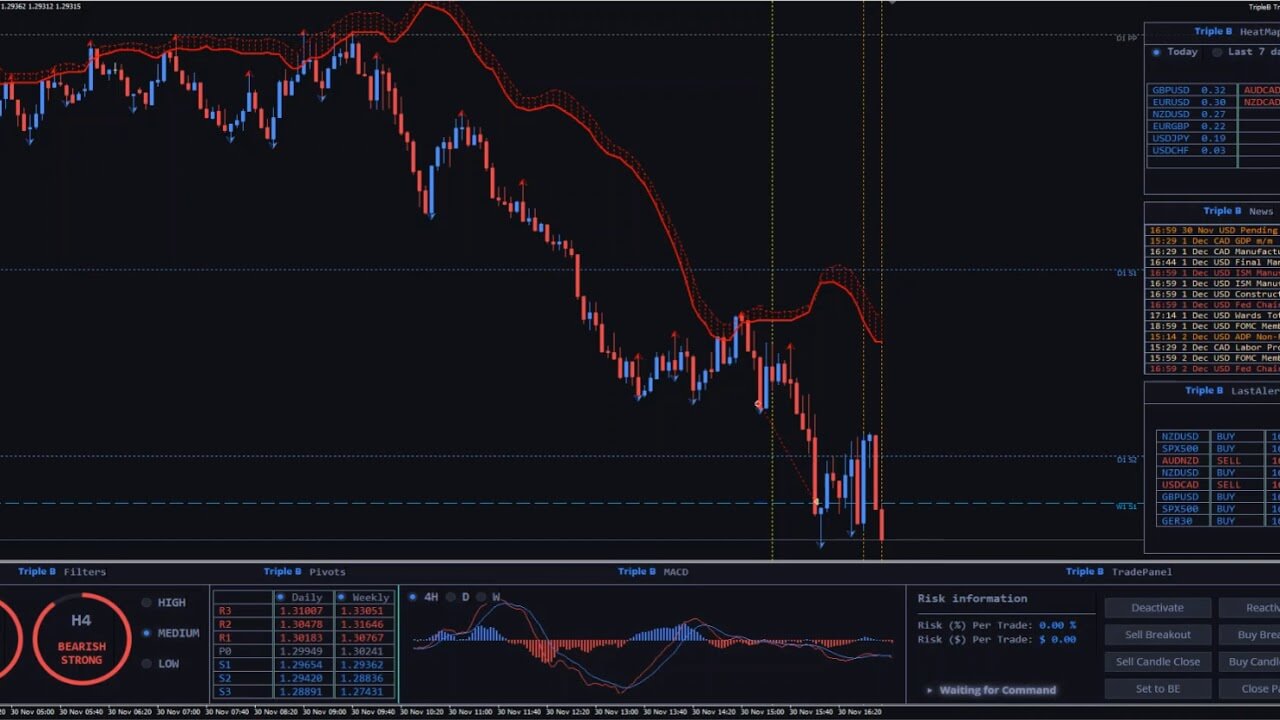This screenshot has width=1280, height=720.
Task: Click the Waiting for Command play arrow
Action: 929,690
